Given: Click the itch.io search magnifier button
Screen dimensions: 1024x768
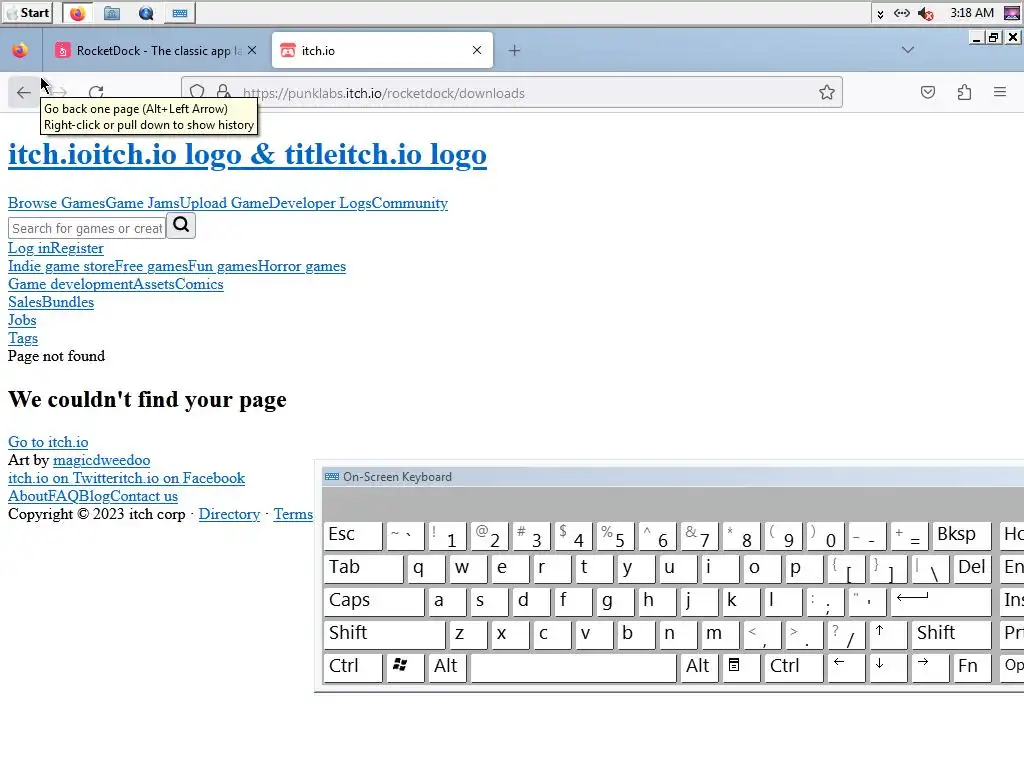Looking at the screenshot, I should (181, 225).
